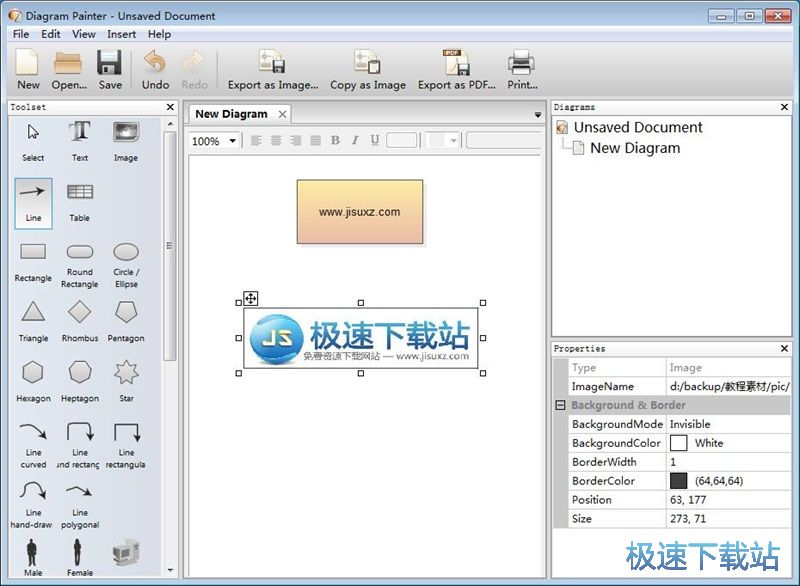
Task: Select the Line tool
Action: (33, 203)
